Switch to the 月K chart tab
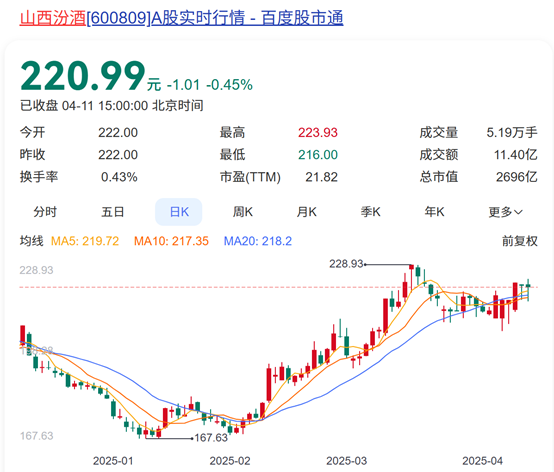 coord(307,212)
